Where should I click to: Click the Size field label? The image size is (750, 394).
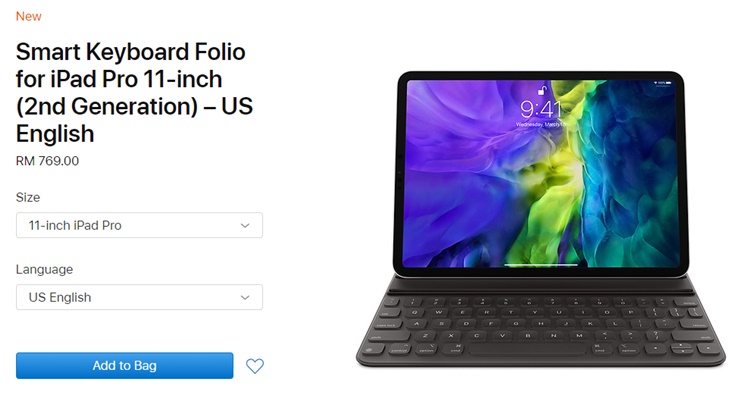pos(28,197)
